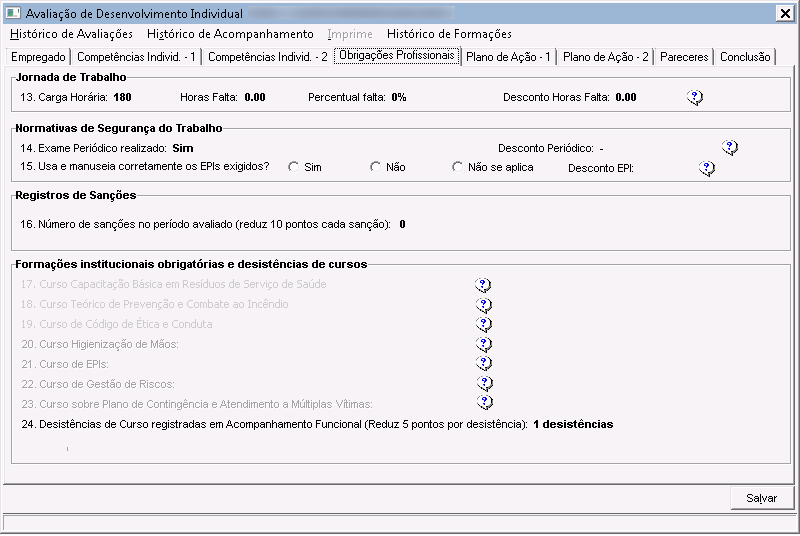800x536 pixels.
Task: Click help icon for Curso de EPIs
Action: tap(483, 364)
